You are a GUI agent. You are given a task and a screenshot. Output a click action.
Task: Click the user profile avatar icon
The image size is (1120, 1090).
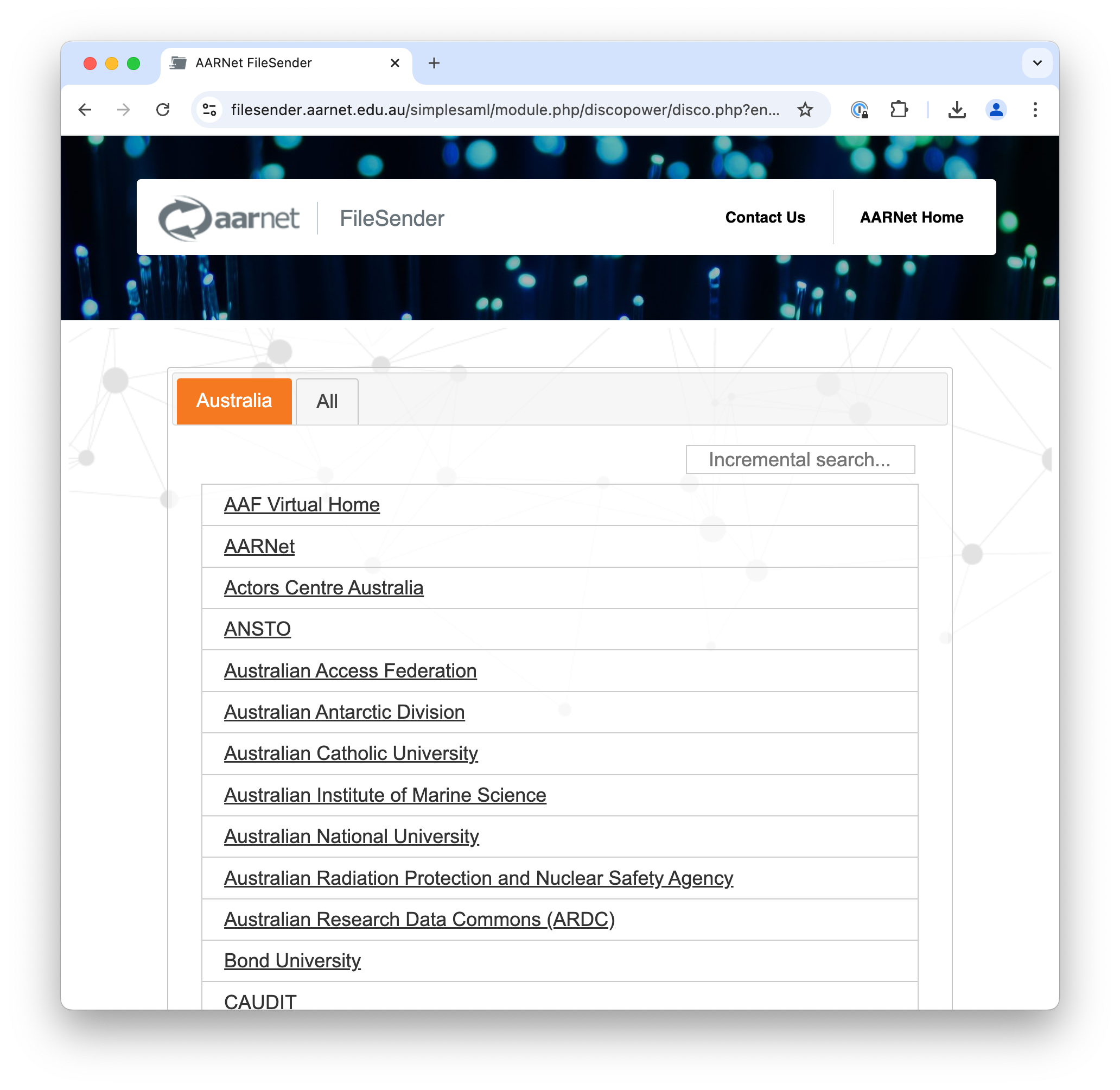[x=996, y=109]
